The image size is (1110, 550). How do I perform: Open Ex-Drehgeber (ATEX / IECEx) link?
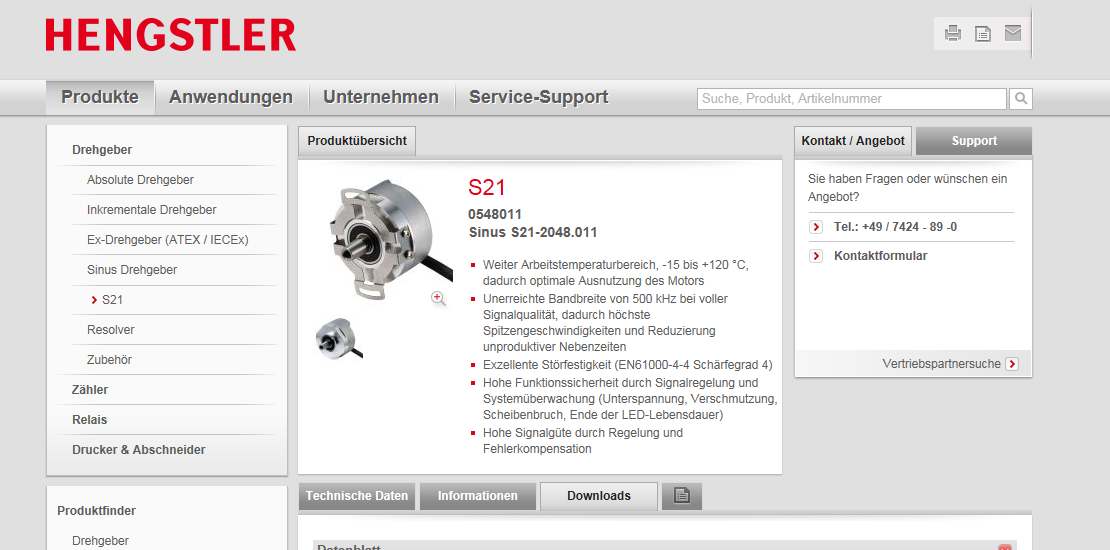coord(168,240)
